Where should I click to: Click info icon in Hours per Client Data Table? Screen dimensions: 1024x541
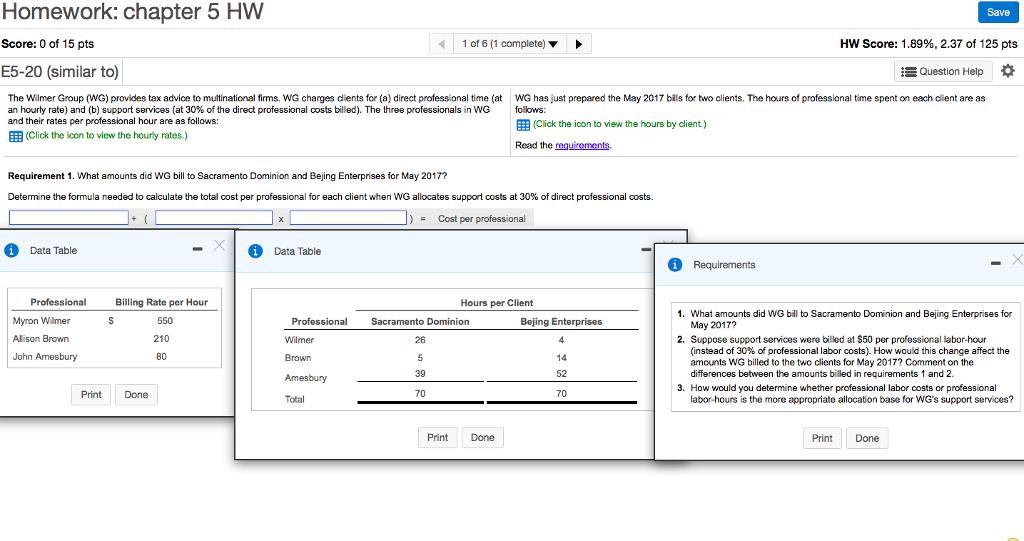255,251
